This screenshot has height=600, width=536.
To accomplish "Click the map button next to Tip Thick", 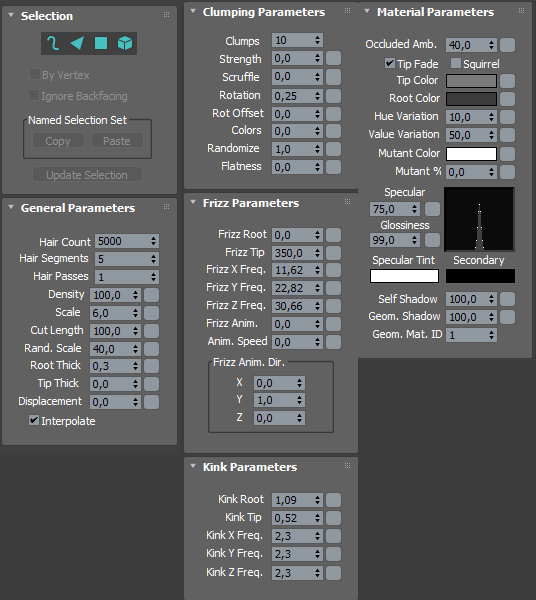I will pyautogui.click(x=152, y=384).
